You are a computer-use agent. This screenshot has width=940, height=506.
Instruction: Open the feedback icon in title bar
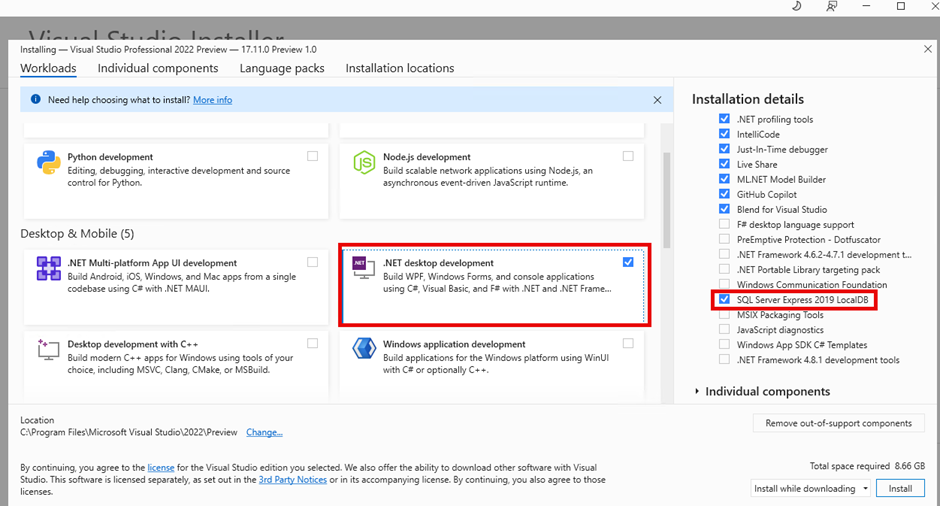pyautogui.click(x=831, y=6)
